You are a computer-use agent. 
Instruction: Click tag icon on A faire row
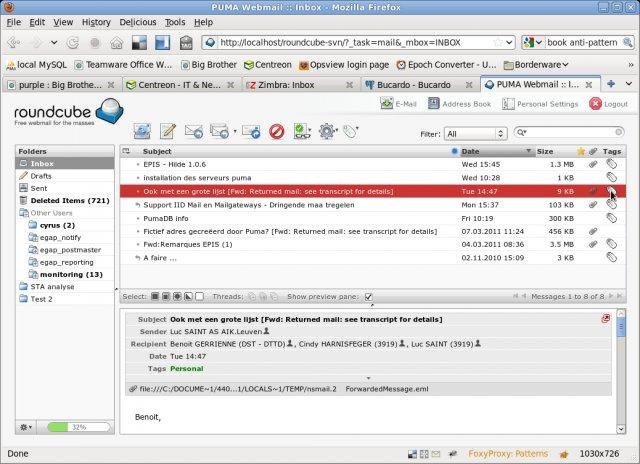611,257
